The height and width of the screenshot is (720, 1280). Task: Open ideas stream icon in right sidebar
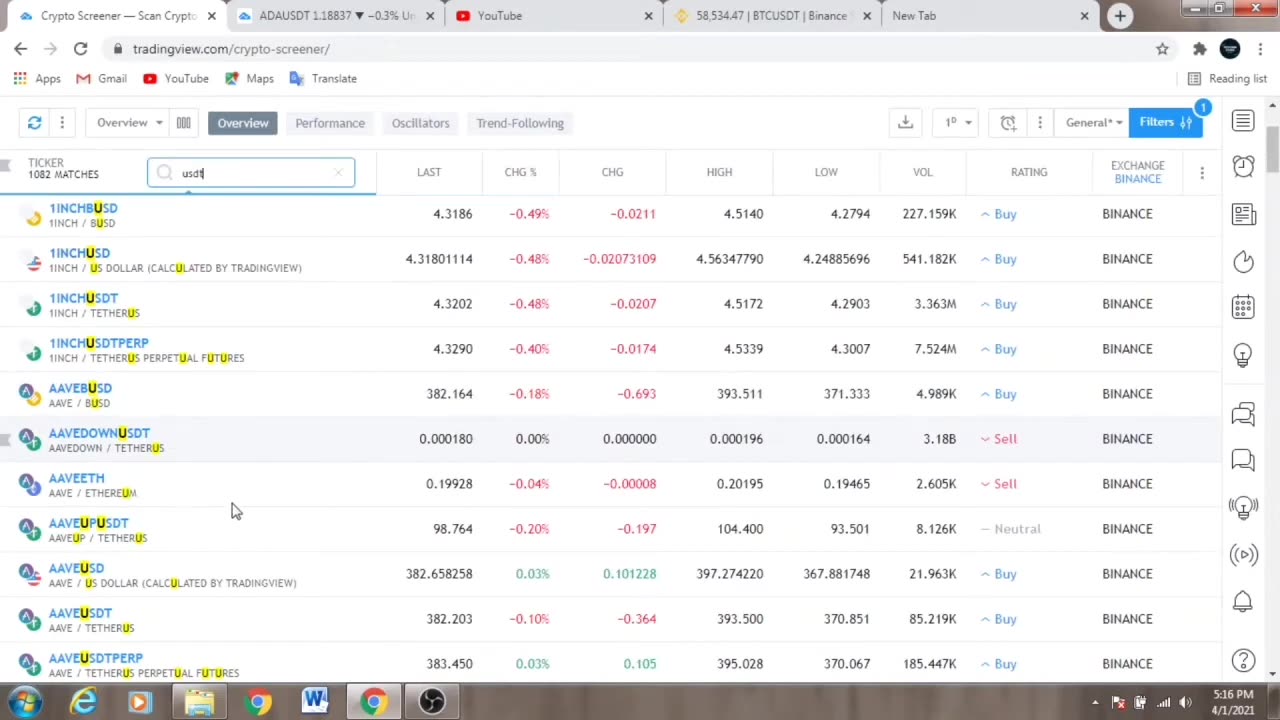click(x=1243, y=507)
